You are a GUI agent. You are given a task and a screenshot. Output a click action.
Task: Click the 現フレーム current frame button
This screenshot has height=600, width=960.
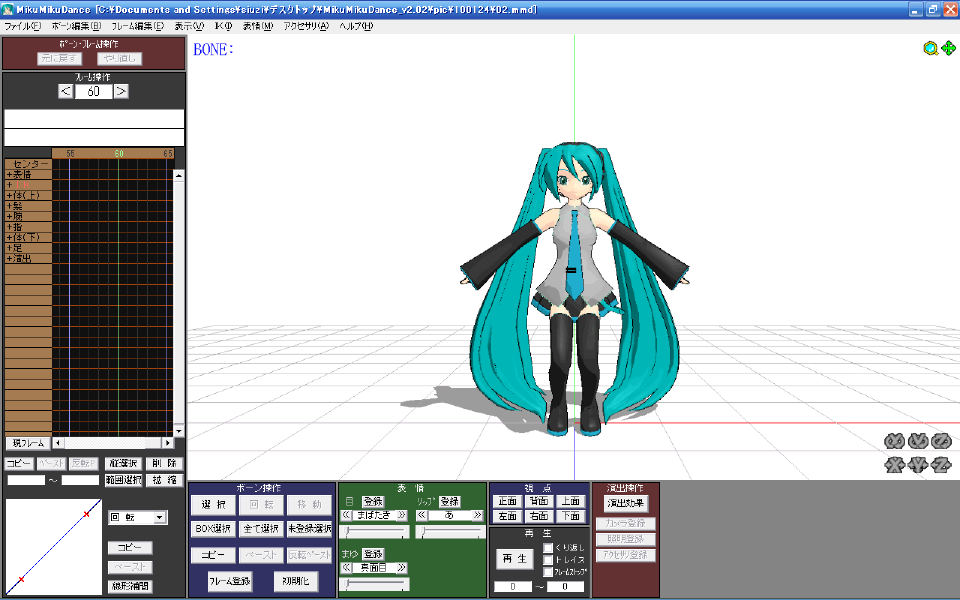tap(28, 443)
